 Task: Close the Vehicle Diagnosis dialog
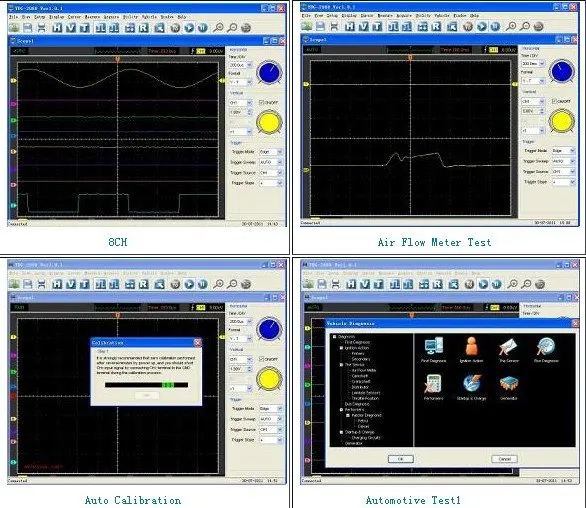(x=575, y=323)
